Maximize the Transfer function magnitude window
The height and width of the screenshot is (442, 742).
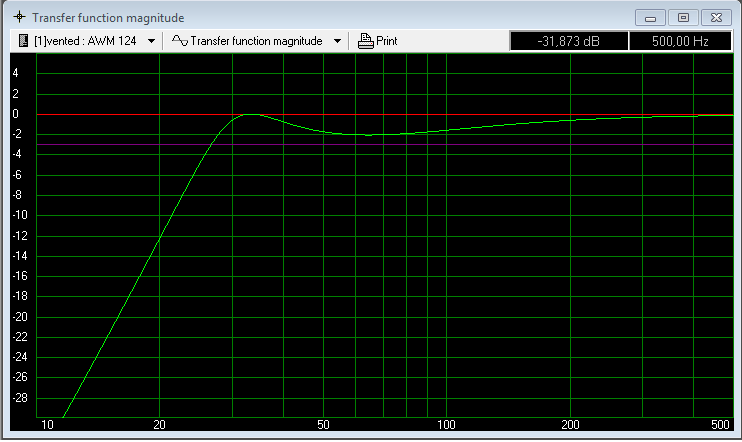(683, 17)
